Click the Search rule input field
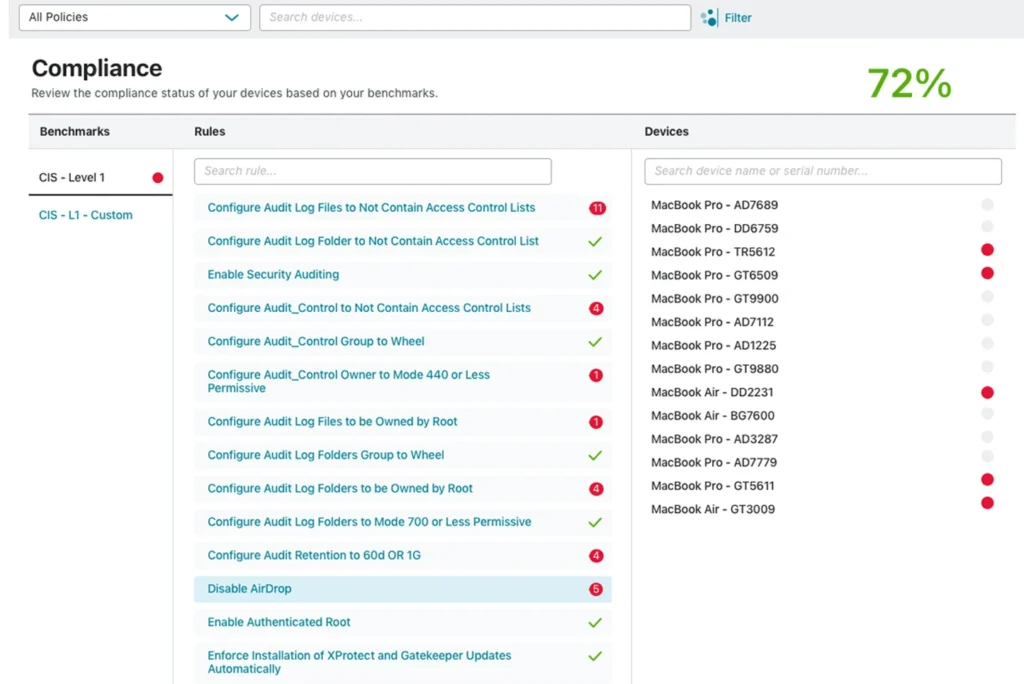 (372, 171)
